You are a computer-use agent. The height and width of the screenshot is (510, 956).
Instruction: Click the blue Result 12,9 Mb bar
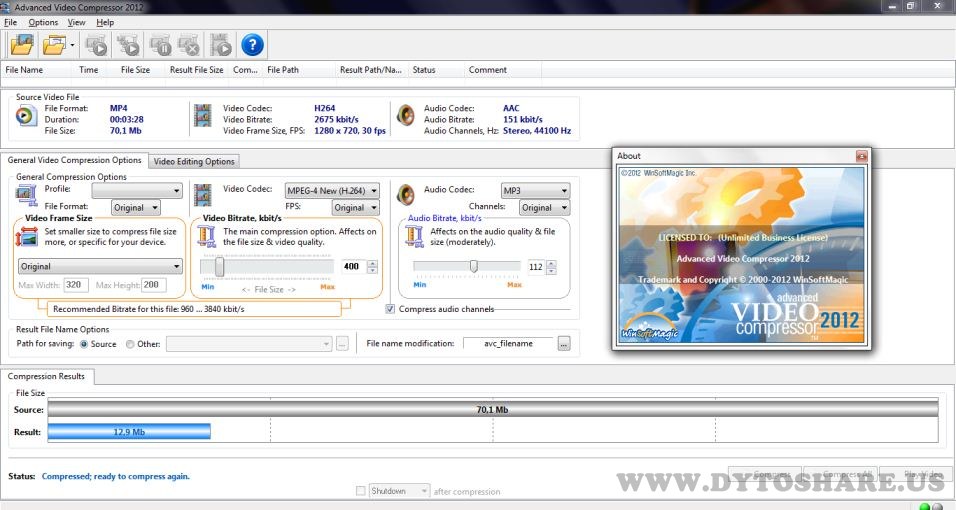[x=129, y=432]
